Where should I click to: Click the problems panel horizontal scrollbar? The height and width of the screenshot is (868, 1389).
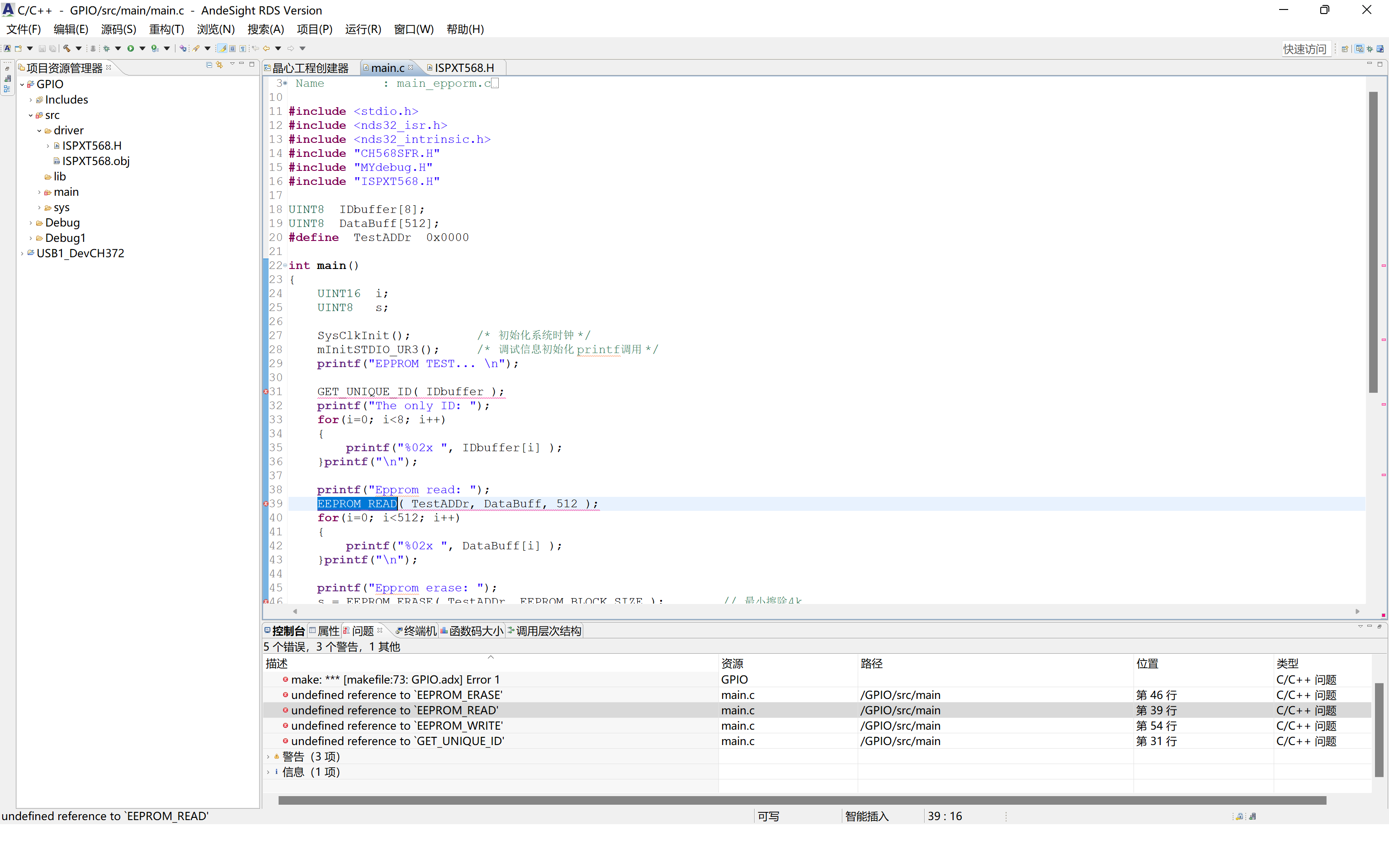(x=802, y=800)
